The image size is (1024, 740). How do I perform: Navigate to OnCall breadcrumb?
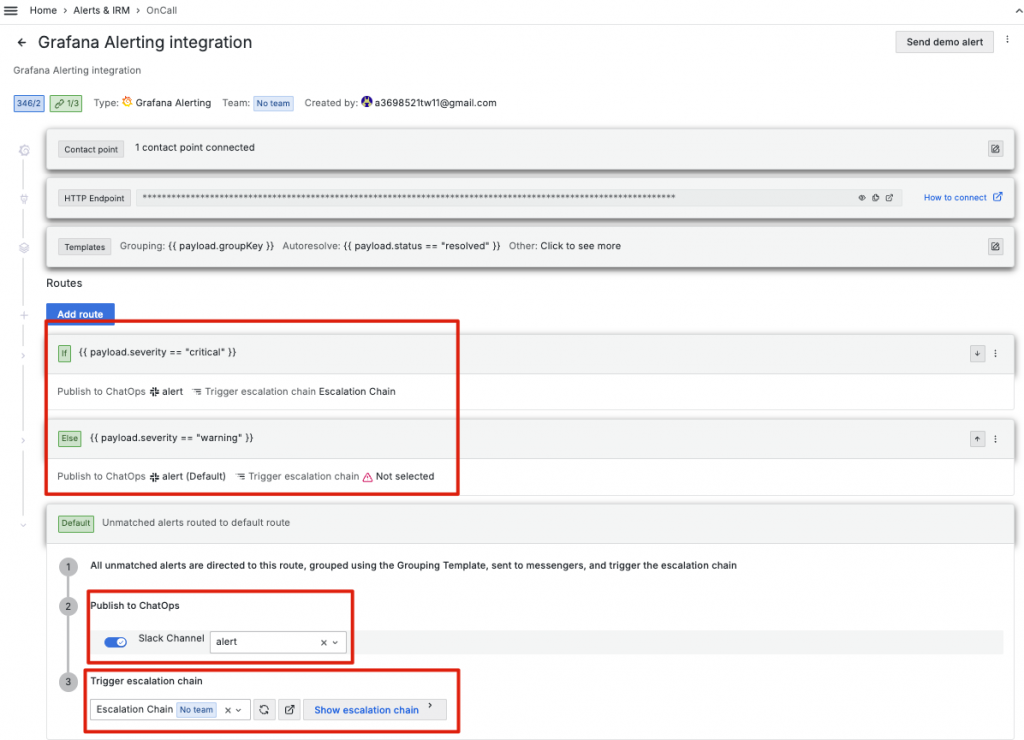point(161,10)
